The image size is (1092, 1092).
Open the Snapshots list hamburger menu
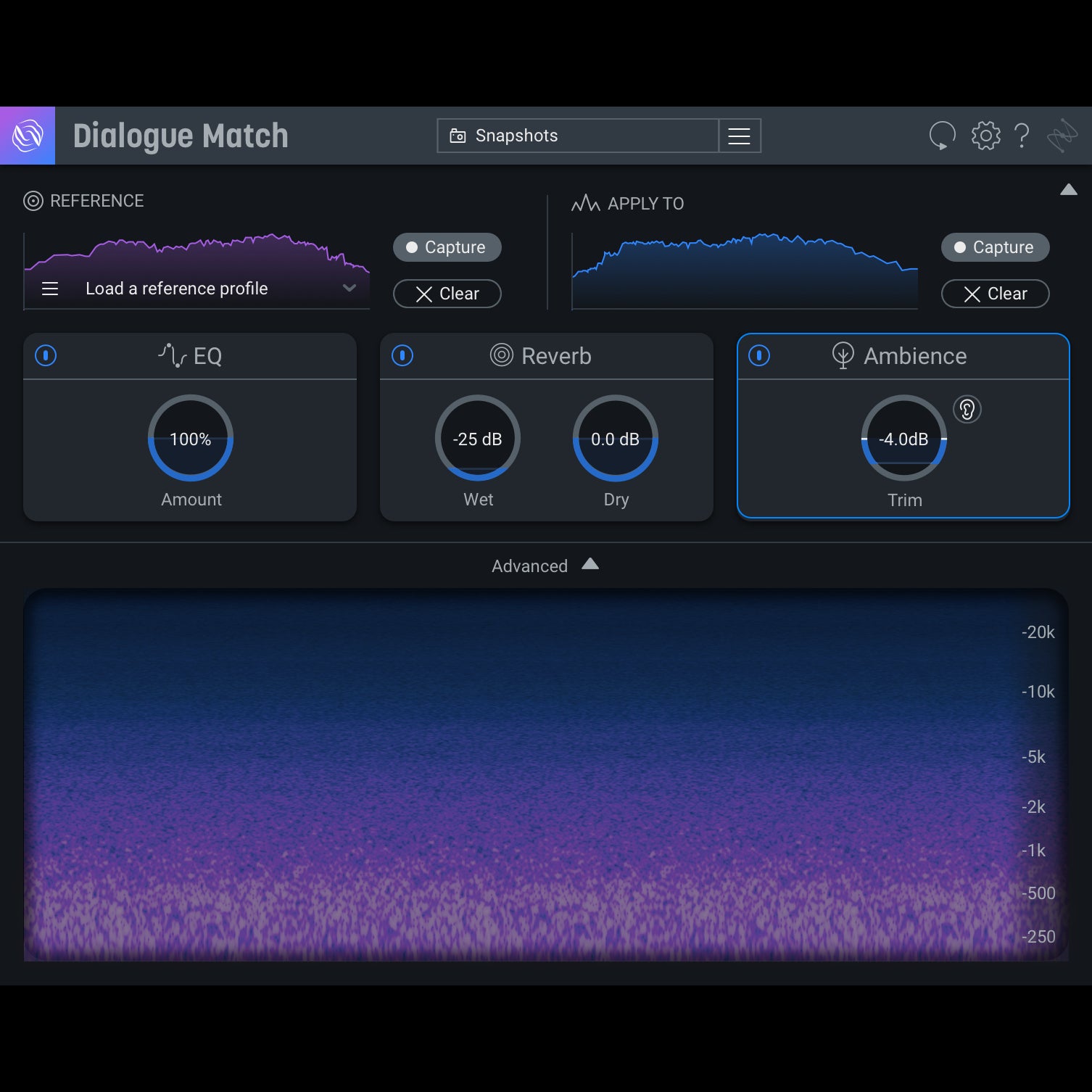point(739,136)
